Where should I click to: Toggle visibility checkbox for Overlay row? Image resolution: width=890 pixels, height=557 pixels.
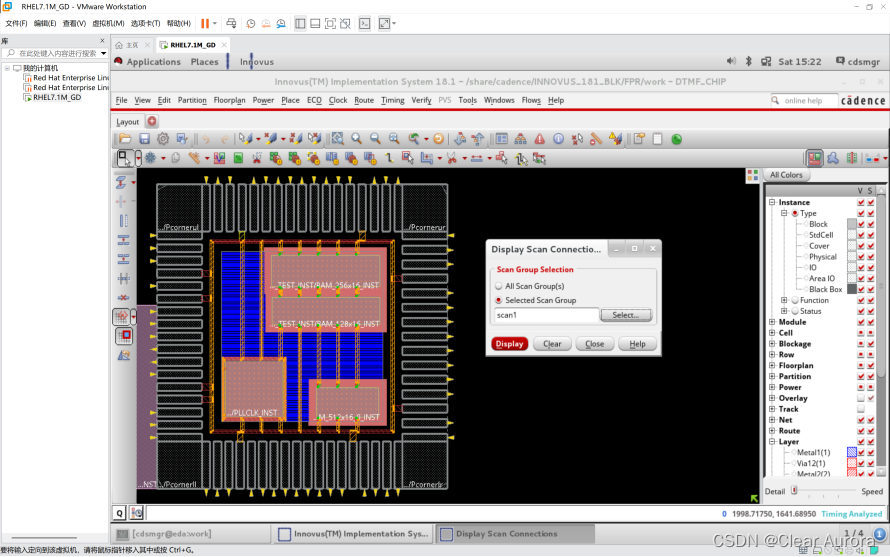point(861,398)
